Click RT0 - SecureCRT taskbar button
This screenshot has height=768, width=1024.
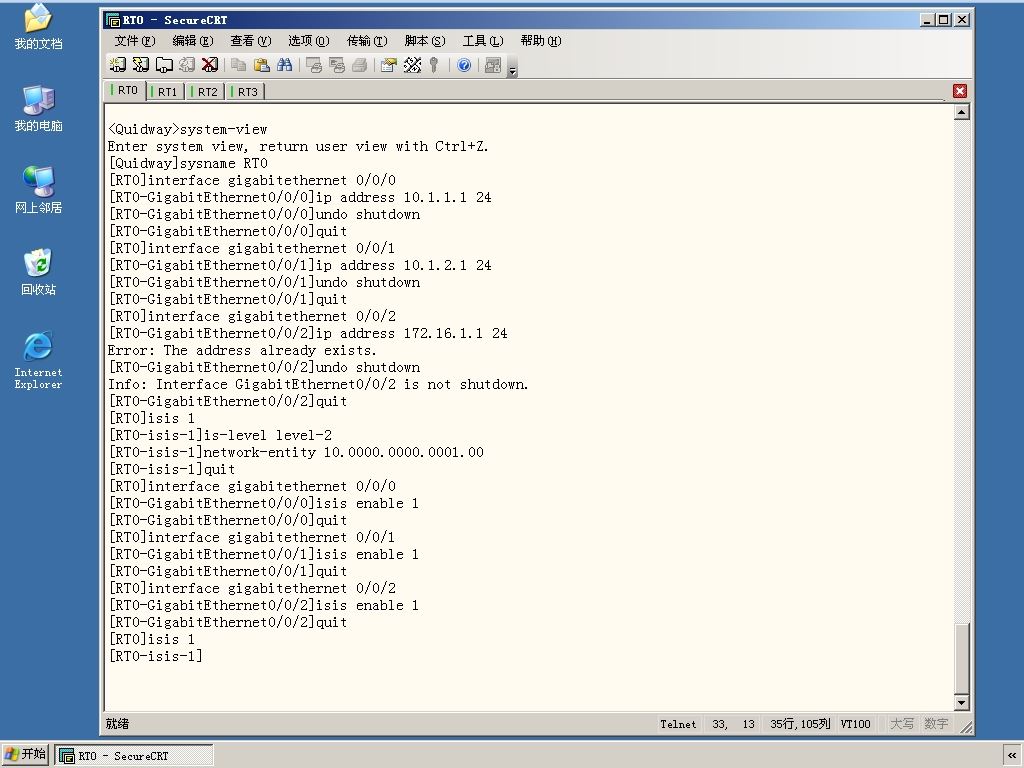[x=134, y=755]
